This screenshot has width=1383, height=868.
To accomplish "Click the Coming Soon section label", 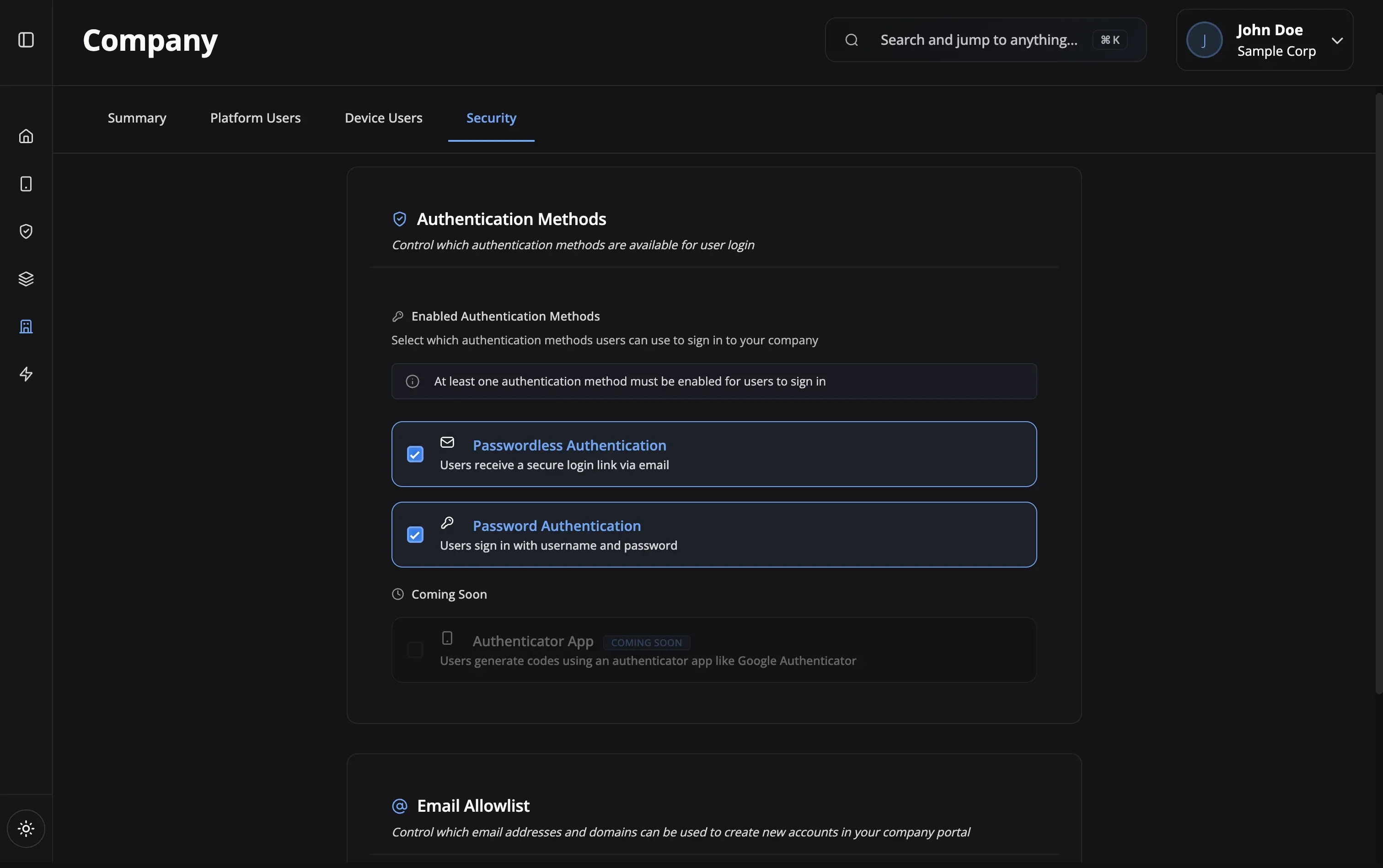I will [x=449, y=594].
